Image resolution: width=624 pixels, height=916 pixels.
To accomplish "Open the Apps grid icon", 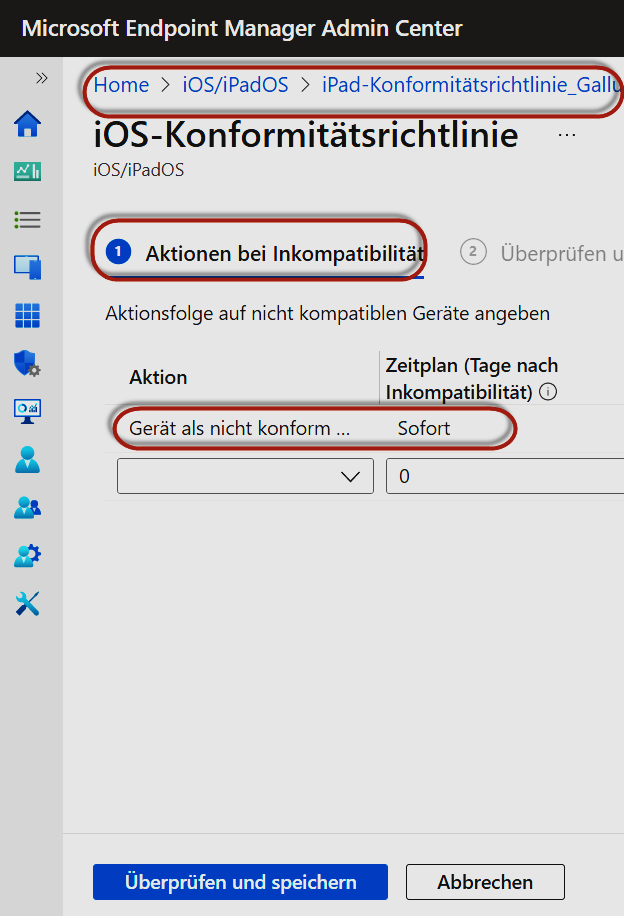I will pyautogui.click(x=28, y=315).
